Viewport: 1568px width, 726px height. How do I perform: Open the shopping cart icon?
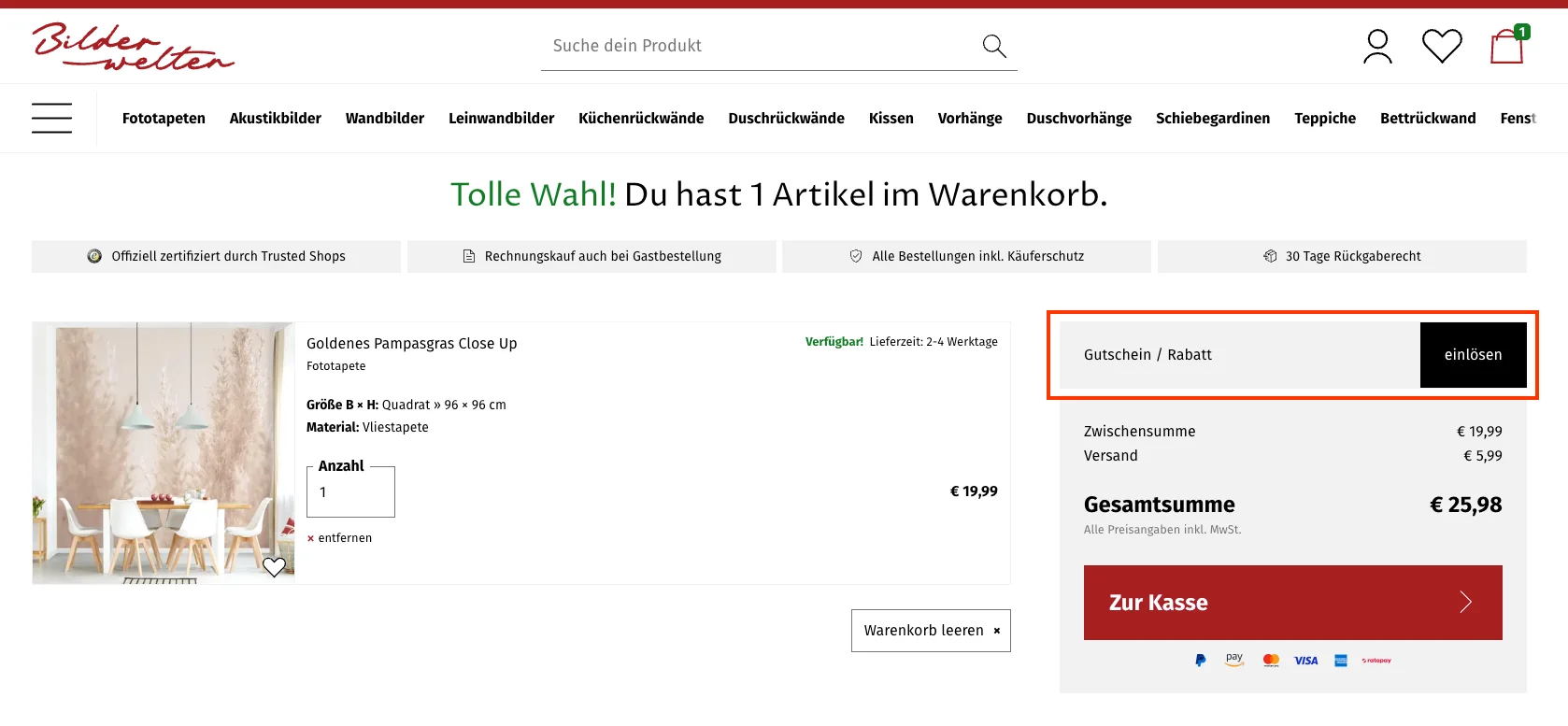pyautogui.click(x=1508, y=45)
